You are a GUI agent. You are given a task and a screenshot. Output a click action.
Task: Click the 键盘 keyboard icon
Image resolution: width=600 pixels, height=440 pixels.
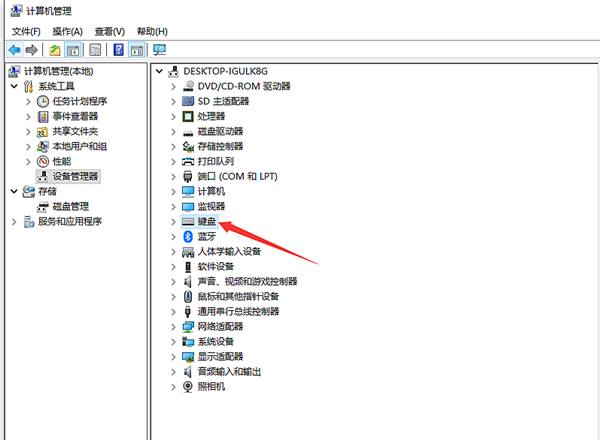[x=188, y=222]
